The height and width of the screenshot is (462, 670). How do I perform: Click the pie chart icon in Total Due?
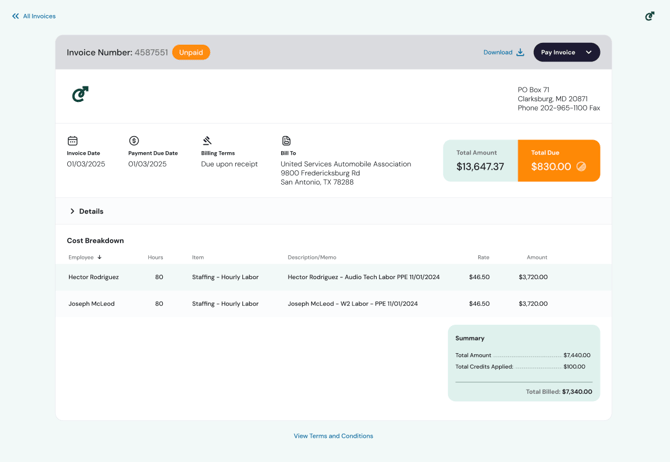click(581, 167)
